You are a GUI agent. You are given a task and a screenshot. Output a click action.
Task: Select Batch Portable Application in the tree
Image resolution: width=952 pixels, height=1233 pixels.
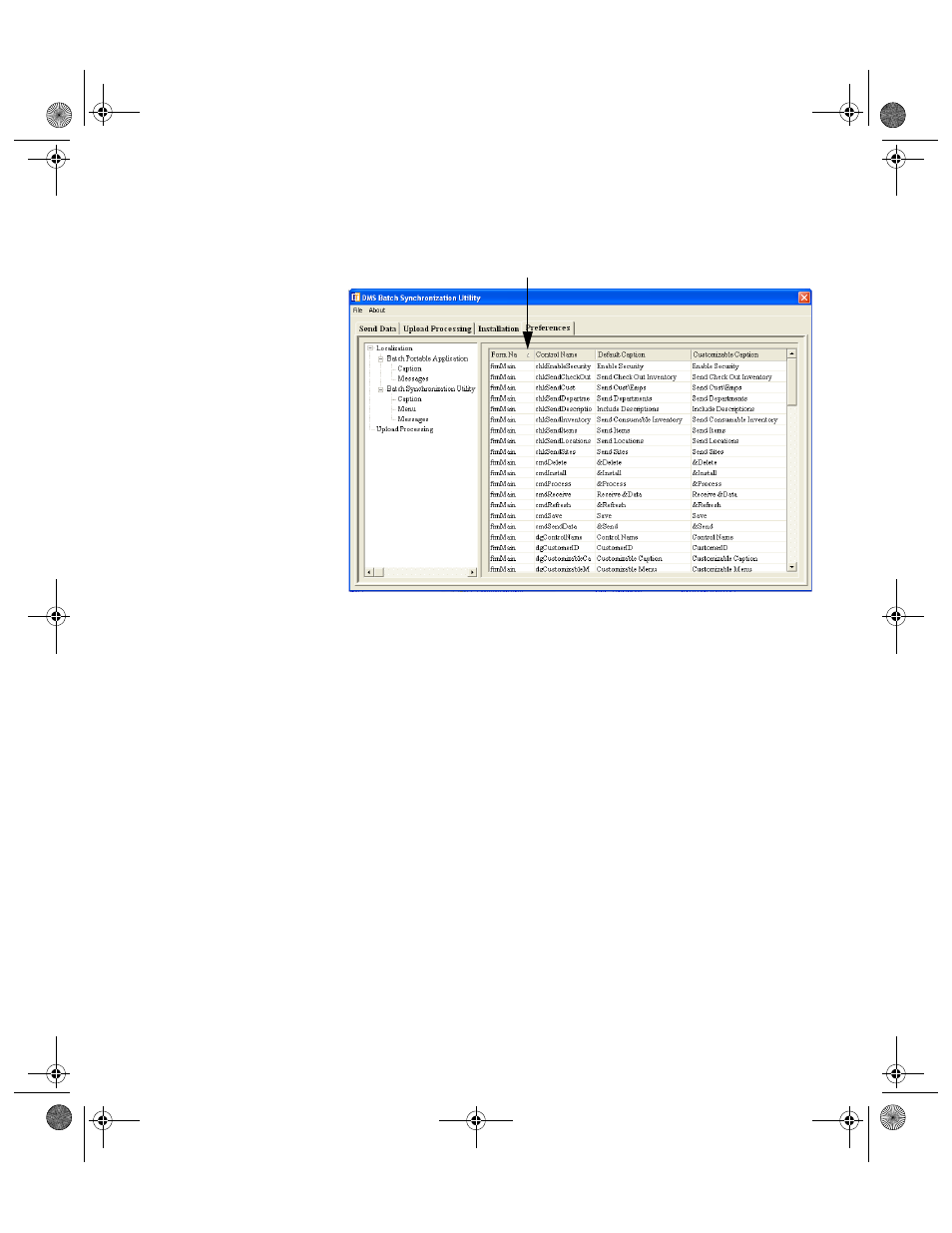coord(427,358)
